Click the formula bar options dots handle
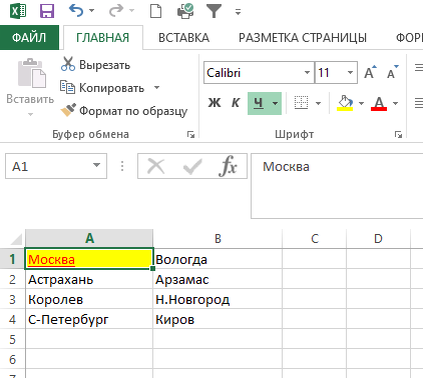This screenshot has width=423, height=378. 122,166
